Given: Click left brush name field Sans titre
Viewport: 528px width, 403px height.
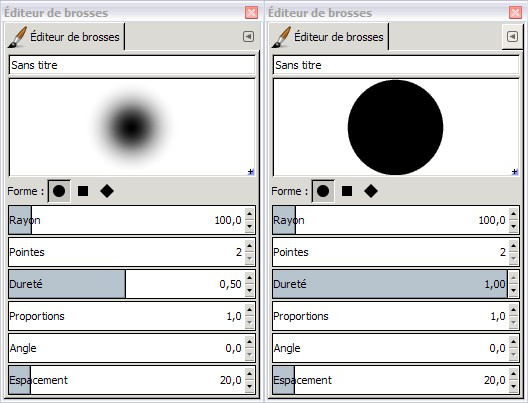Looking at the screenshot, I should (x=132, y=65).
